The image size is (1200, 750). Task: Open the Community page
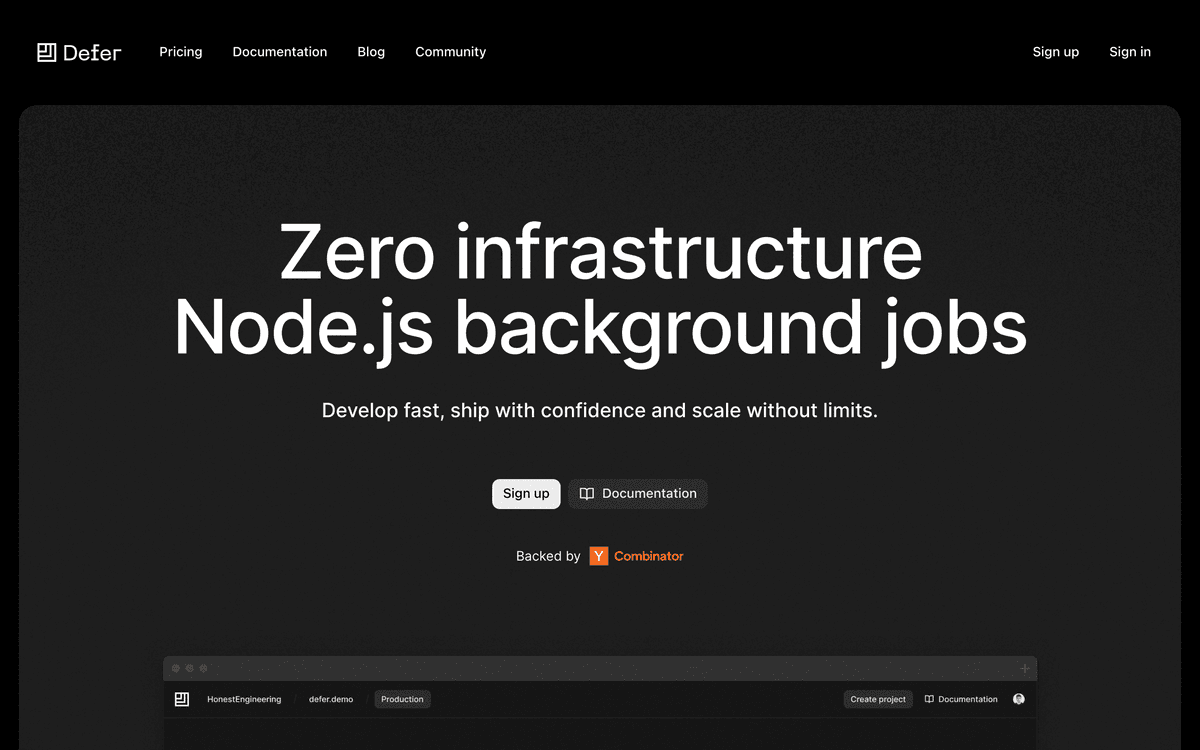tap(451, 52)
